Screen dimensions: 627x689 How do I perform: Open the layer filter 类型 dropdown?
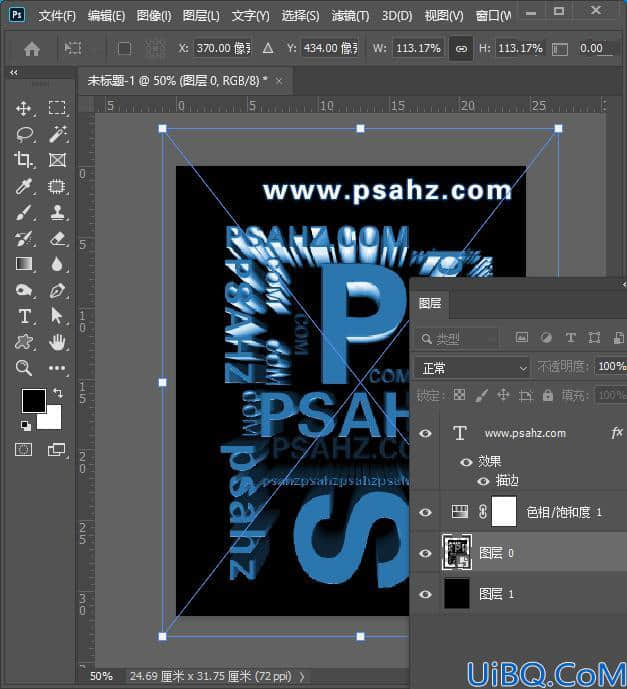(x=457, y=338)
